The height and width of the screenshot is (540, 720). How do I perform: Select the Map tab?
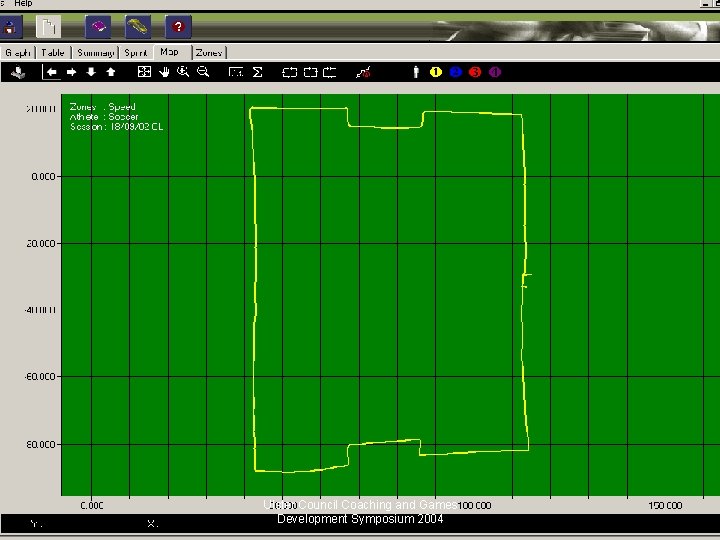tap(170, 52)
